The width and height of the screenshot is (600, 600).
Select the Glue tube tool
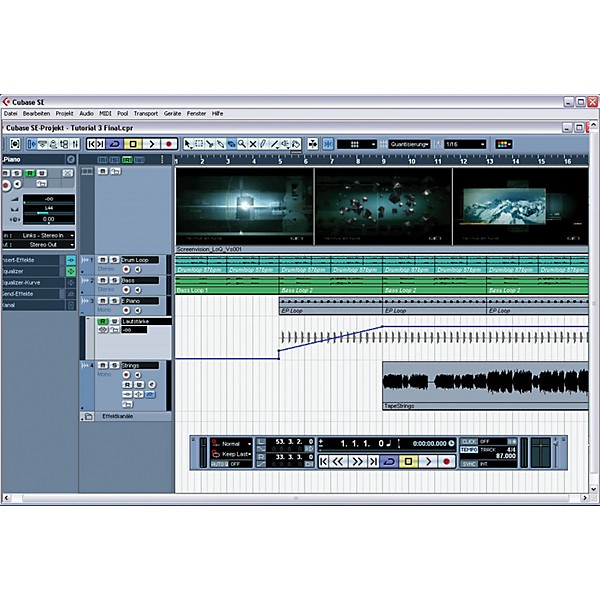(220, 144)
